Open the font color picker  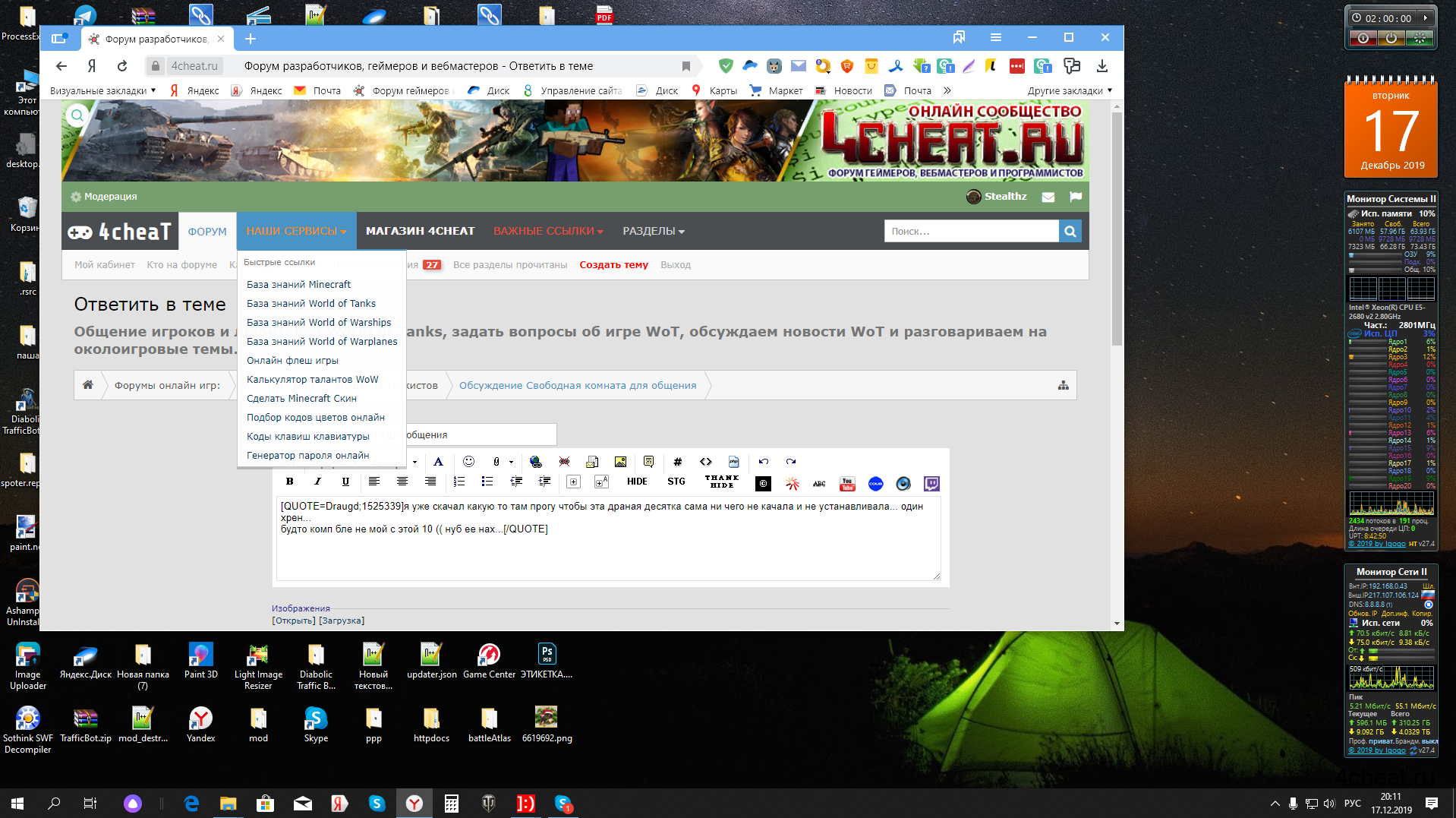click(438, 462)
